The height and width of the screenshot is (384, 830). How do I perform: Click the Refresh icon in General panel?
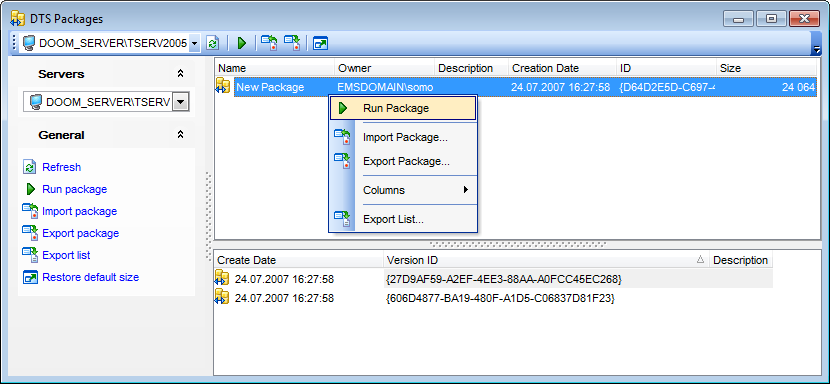30,167
